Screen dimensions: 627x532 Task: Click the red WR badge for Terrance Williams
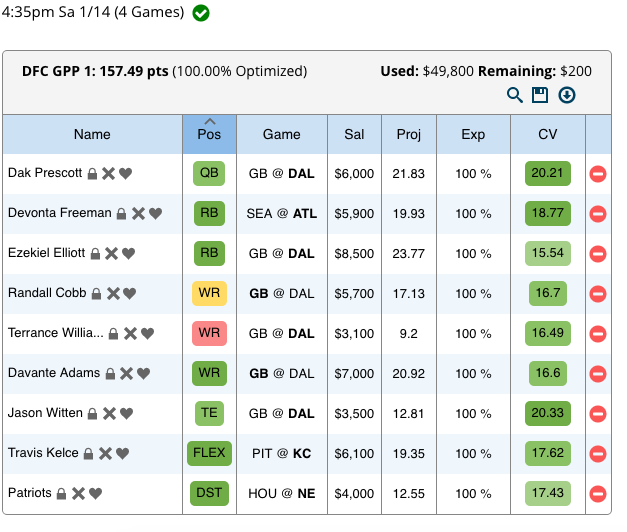(x=209, y=333)
